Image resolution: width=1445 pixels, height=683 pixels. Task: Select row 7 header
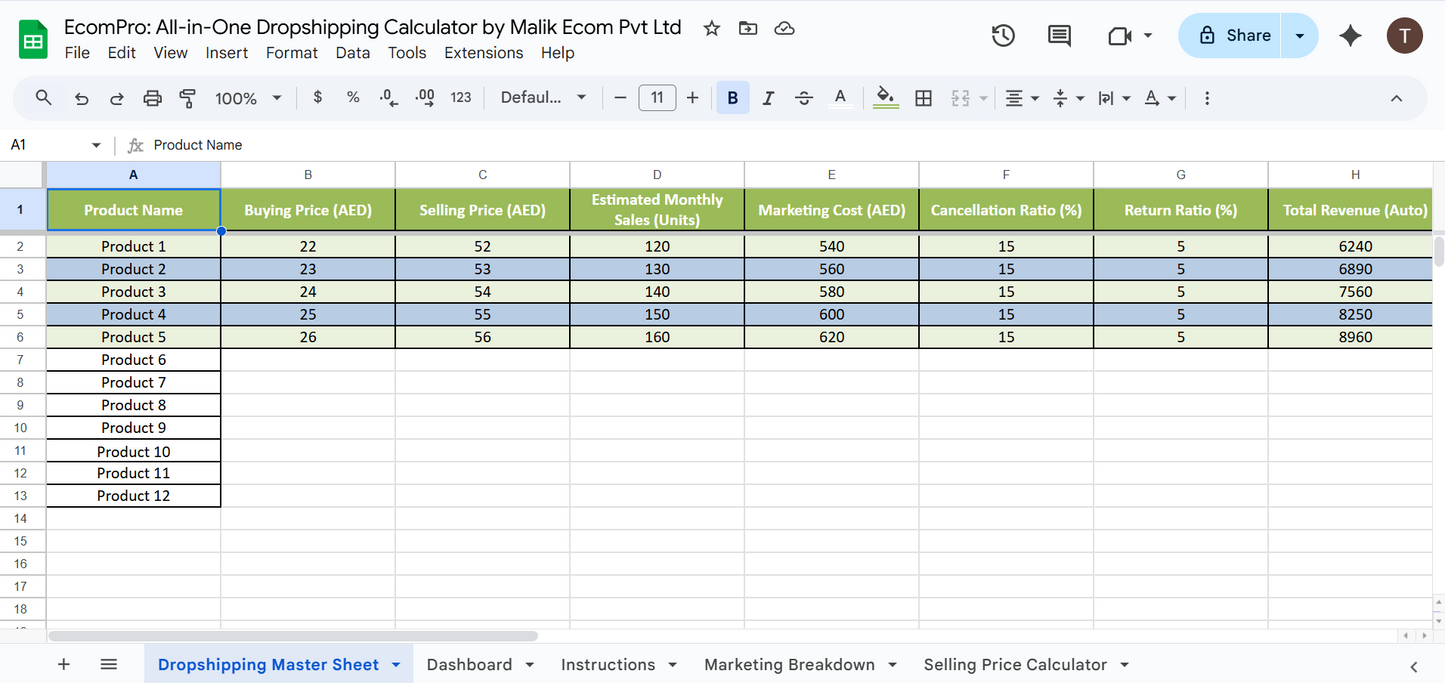coord(22,360)
